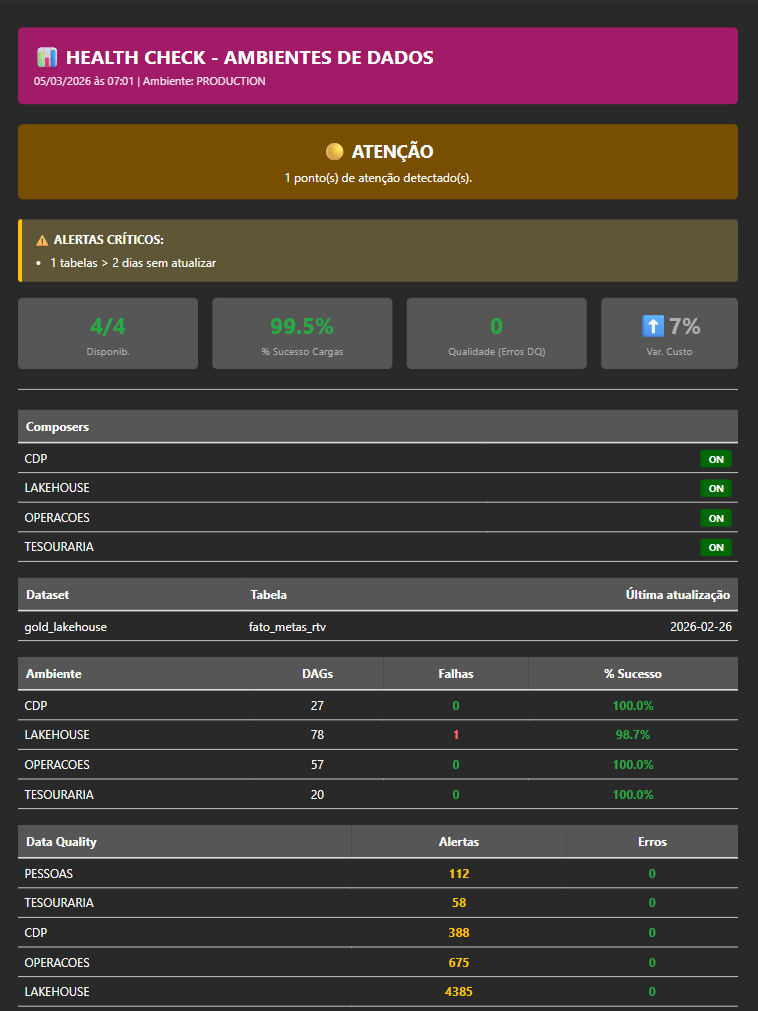Click PESSOAS alerts value 112

[x=459, y=874]
